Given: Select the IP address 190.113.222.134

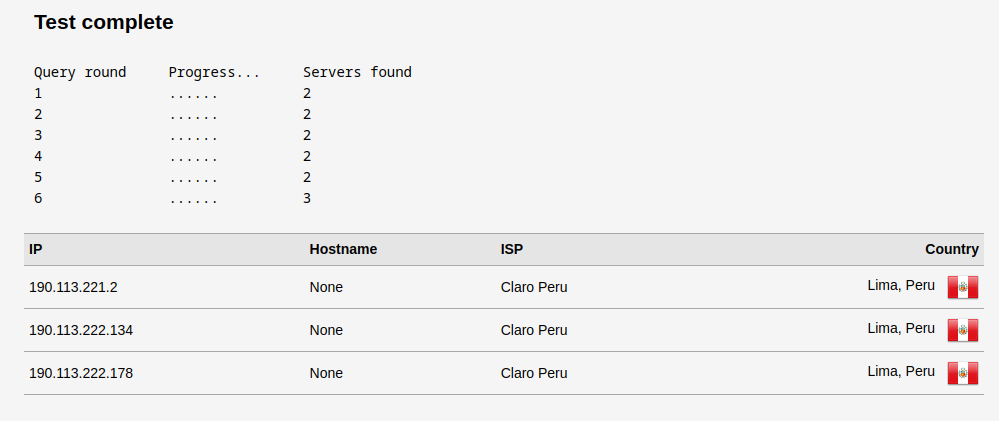Looking at the screenshot, I should [81, 330].
